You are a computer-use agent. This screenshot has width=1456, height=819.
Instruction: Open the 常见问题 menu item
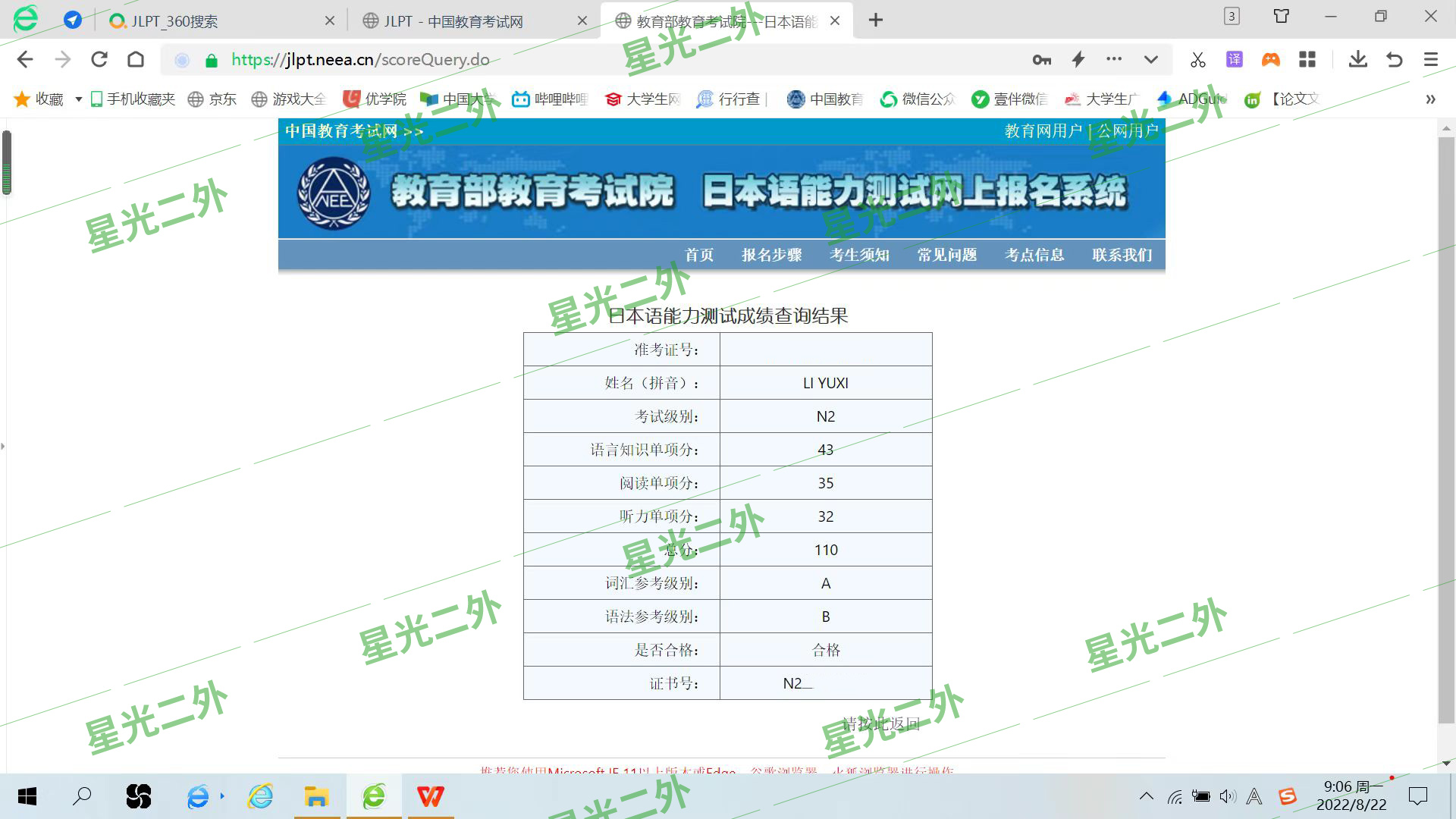(x=947, y=255)
